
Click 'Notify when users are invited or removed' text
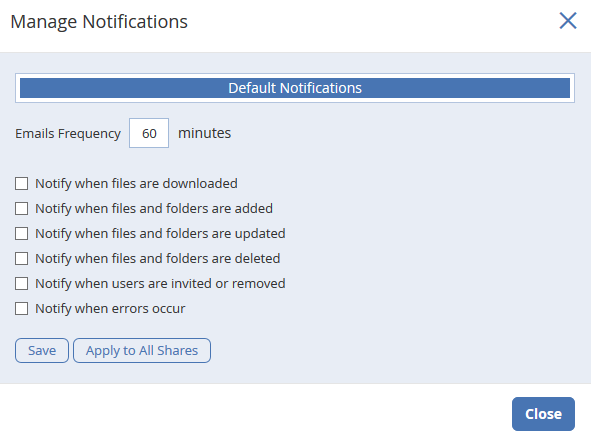click(160, 283)
